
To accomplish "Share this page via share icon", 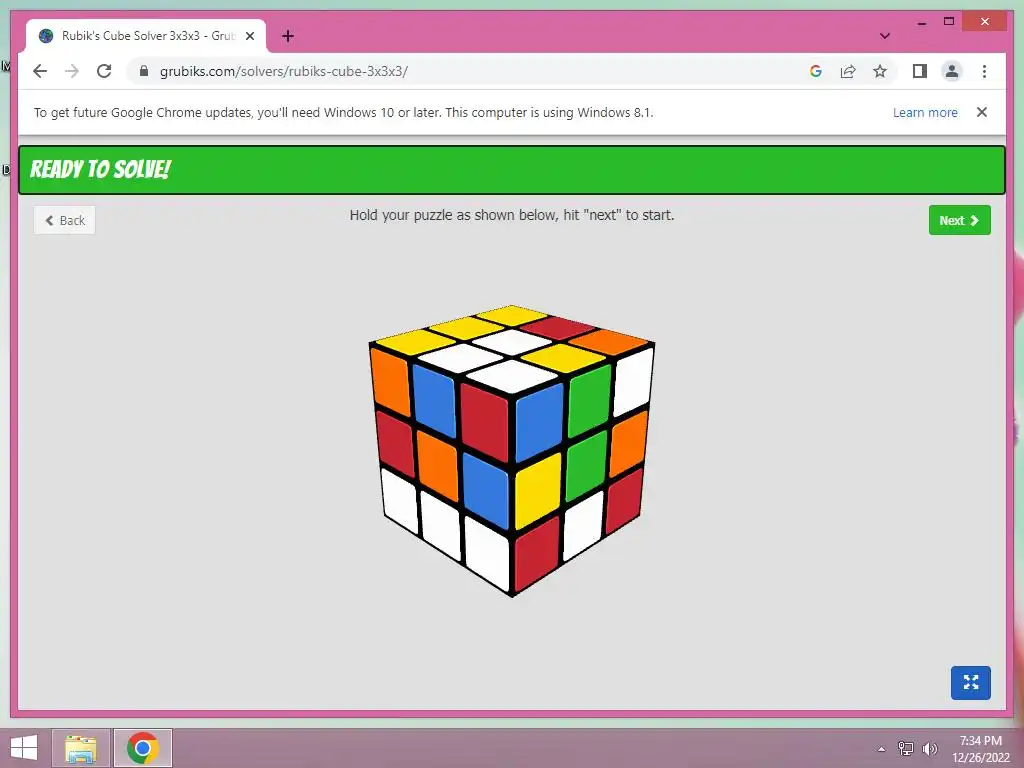I will point(848,71).
